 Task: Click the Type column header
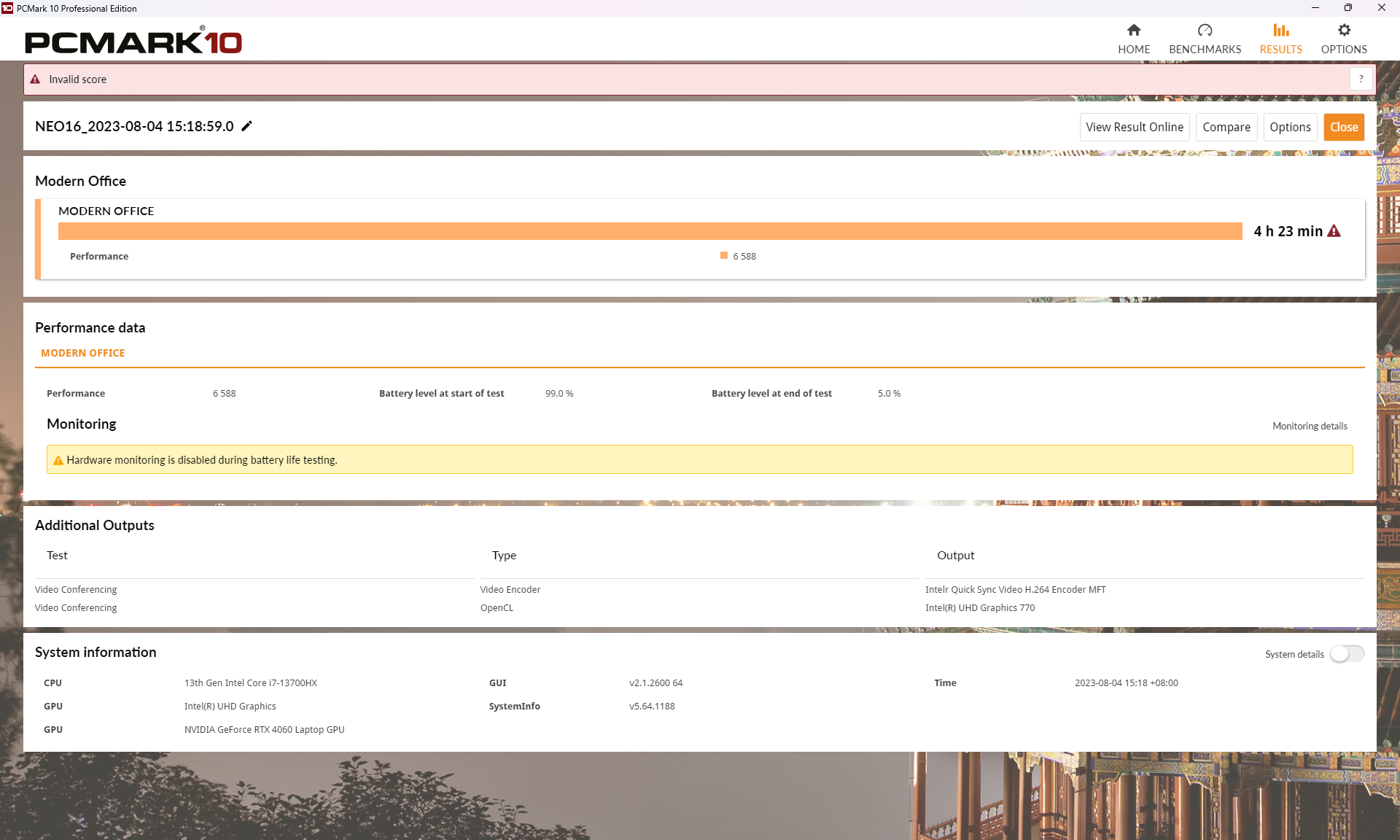coord(504,556)
